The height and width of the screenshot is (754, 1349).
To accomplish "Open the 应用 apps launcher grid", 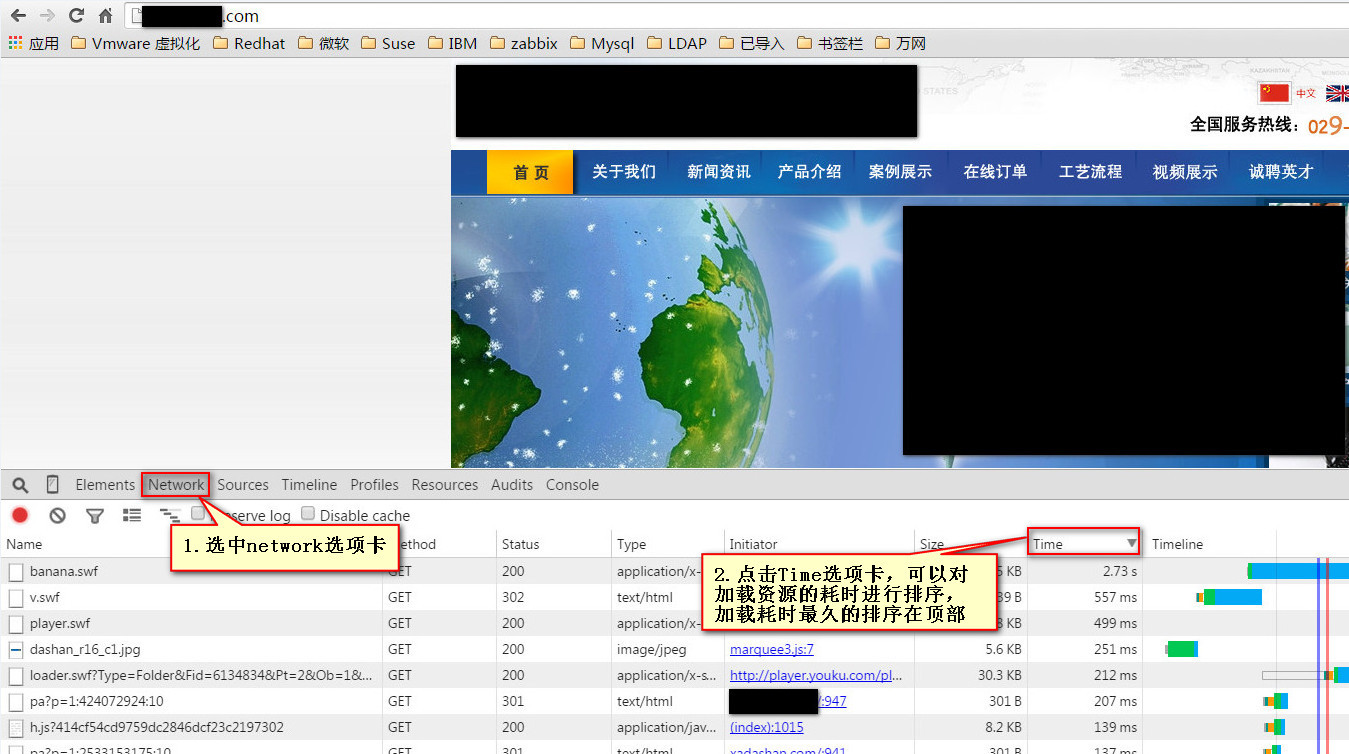I will tap(16, 43).
